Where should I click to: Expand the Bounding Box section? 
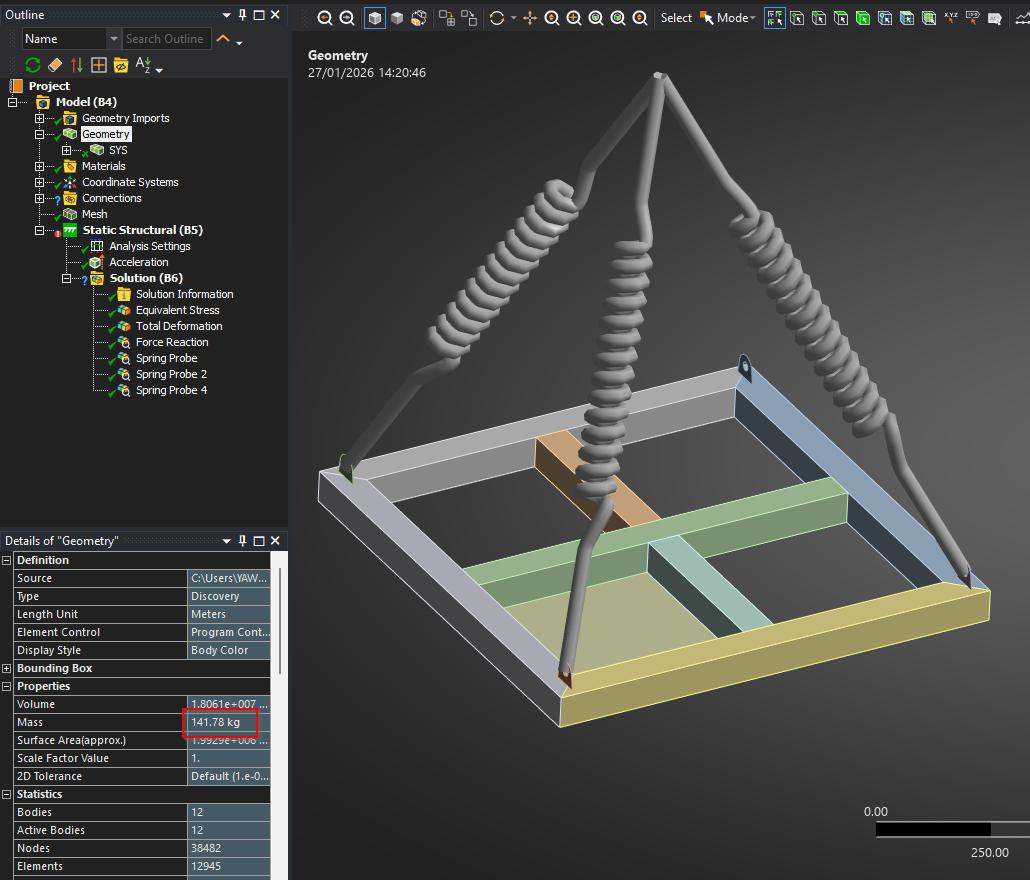pyautogui.click(x=7, y=668)
